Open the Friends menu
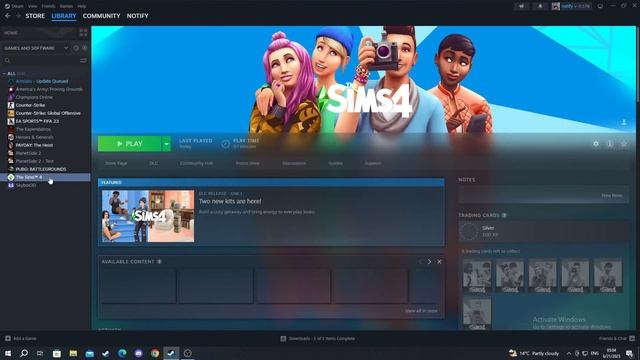 (48, 6)
